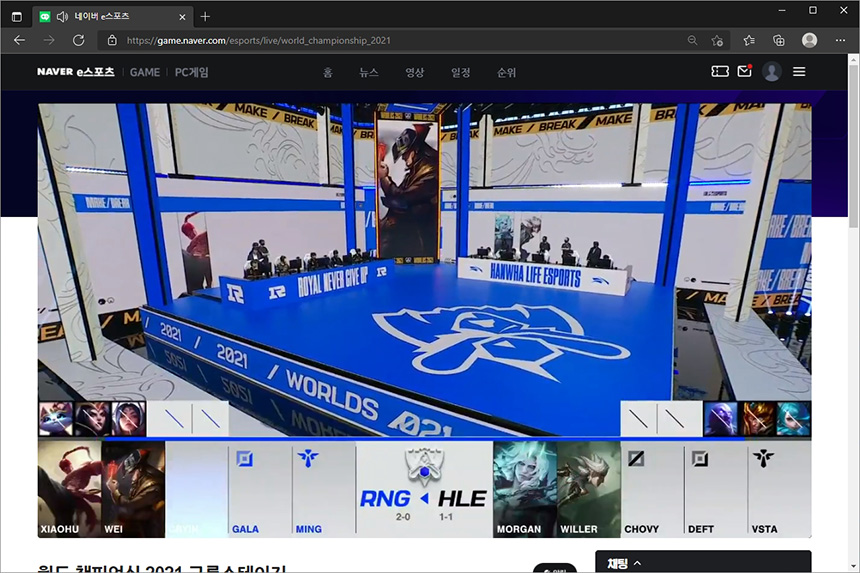The height and width of the screenshot is (573, 860).
Task: Go to the 영상 menu
Action: point(415,72)
